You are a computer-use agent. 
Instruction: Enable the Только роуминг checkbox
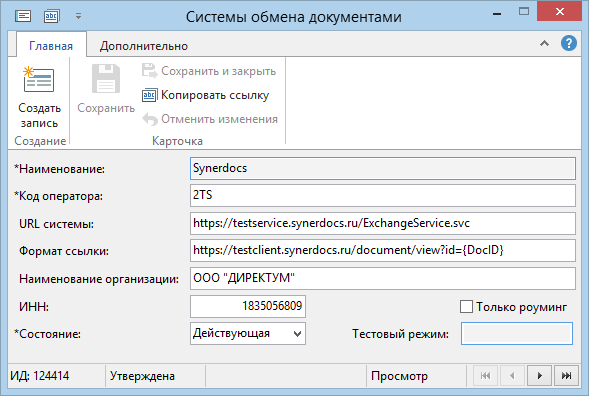[x=466, y=307]
